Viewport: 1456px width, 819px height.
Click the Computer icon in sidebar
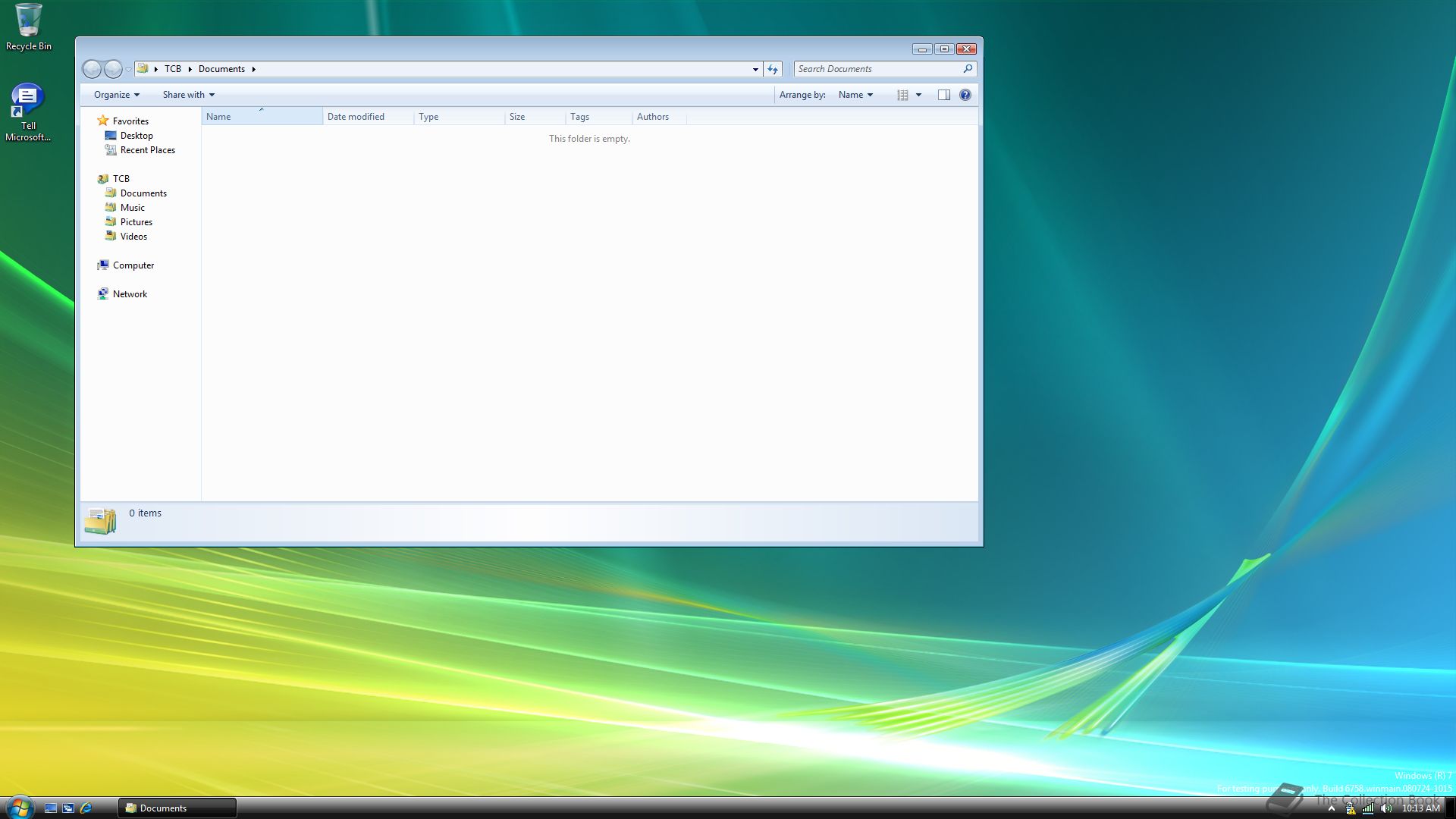tap(103, 265)
